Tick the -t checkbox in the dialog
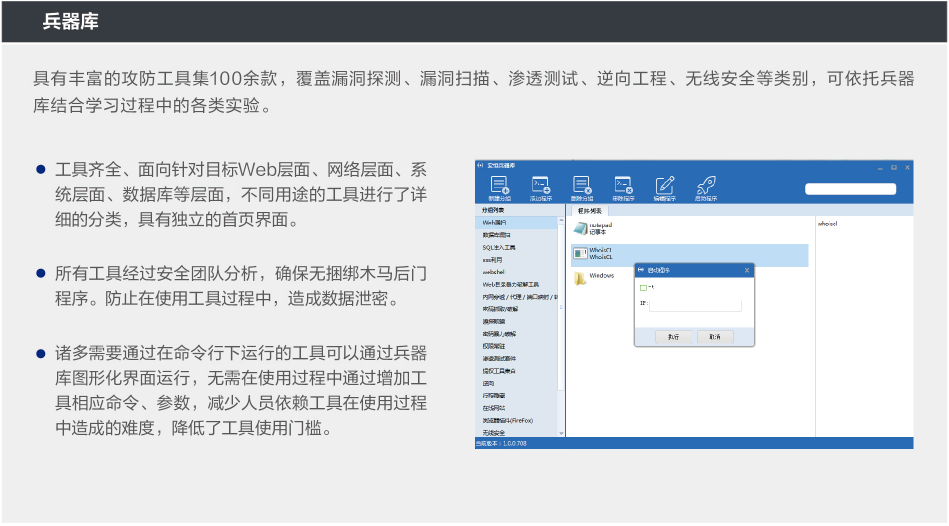The image size is (949, 526). click(x=643, y=288)
